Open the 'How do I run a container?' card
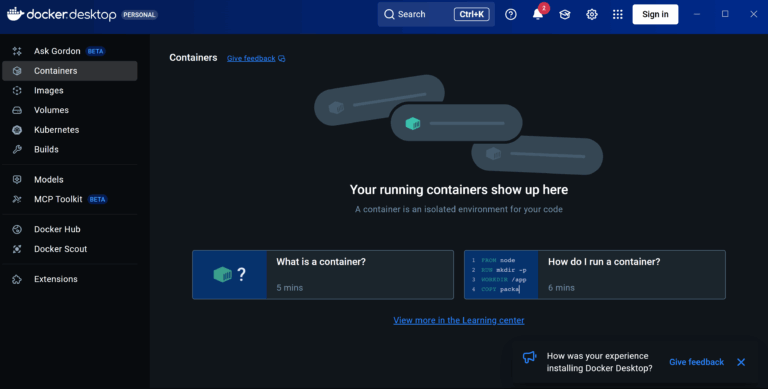 tap(595, 275)
